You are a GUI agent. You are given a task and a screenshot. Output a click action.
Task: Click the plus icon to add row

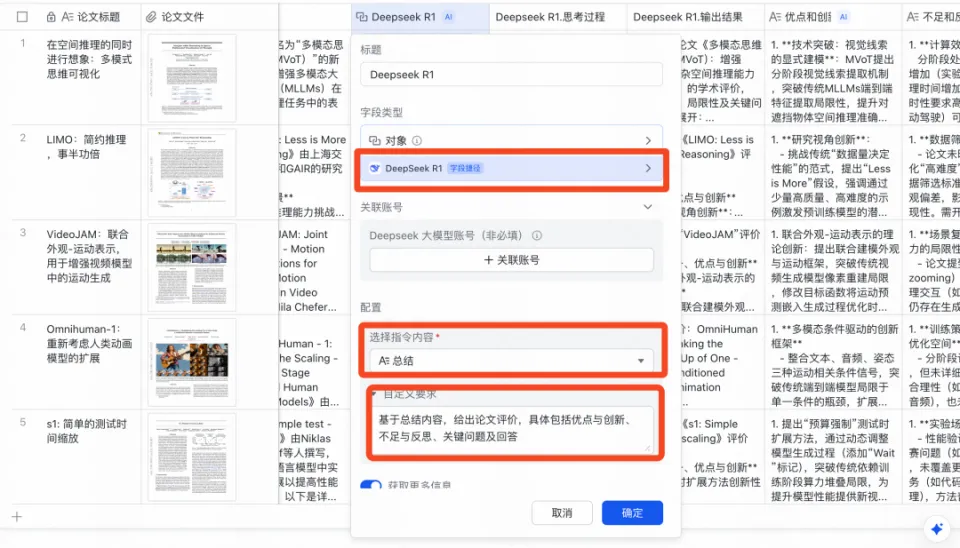coord(17,517)
